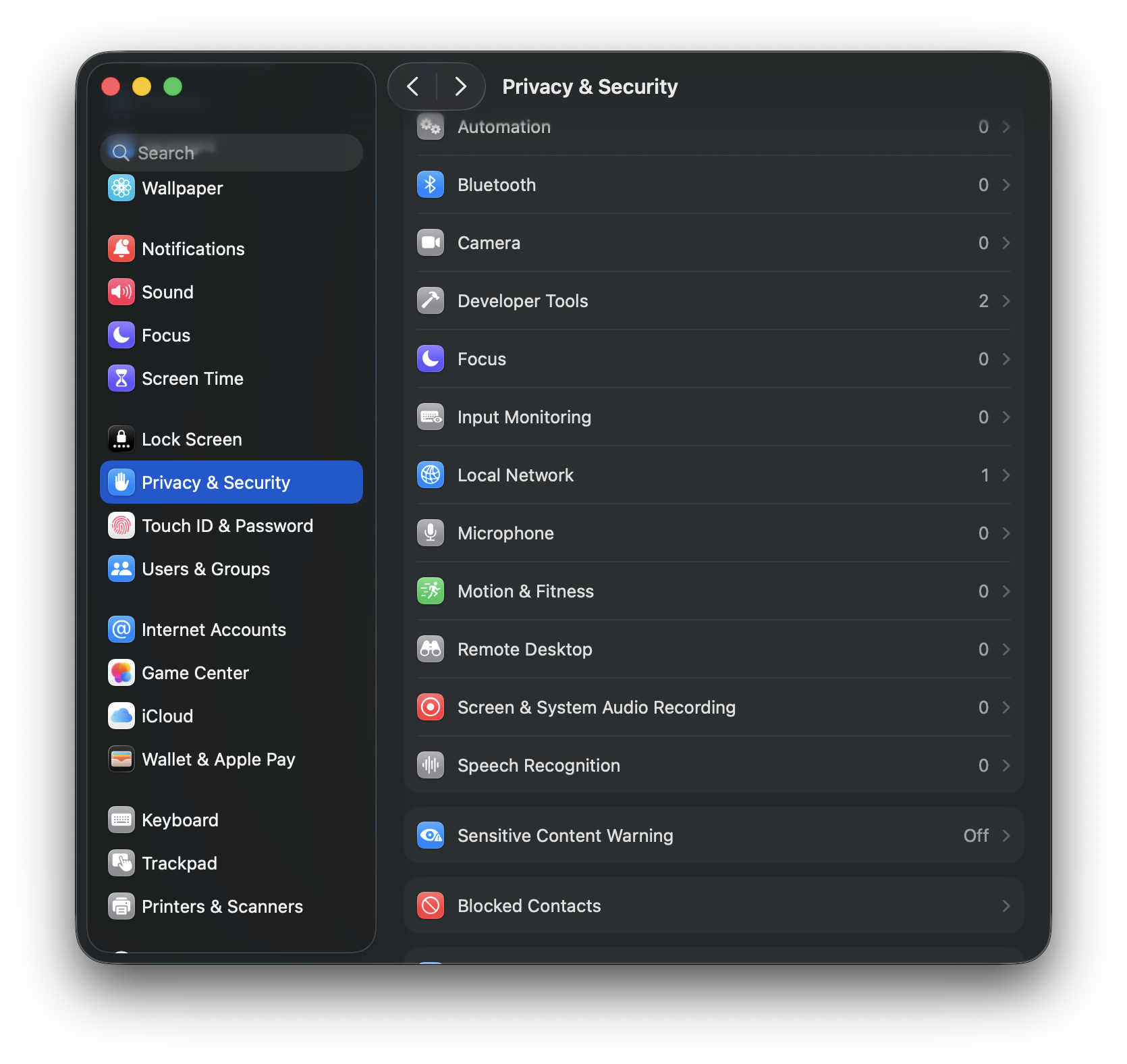Open the Users & Groups settings
This screenshot has height=1064, width=1127.
pos(205,568)
